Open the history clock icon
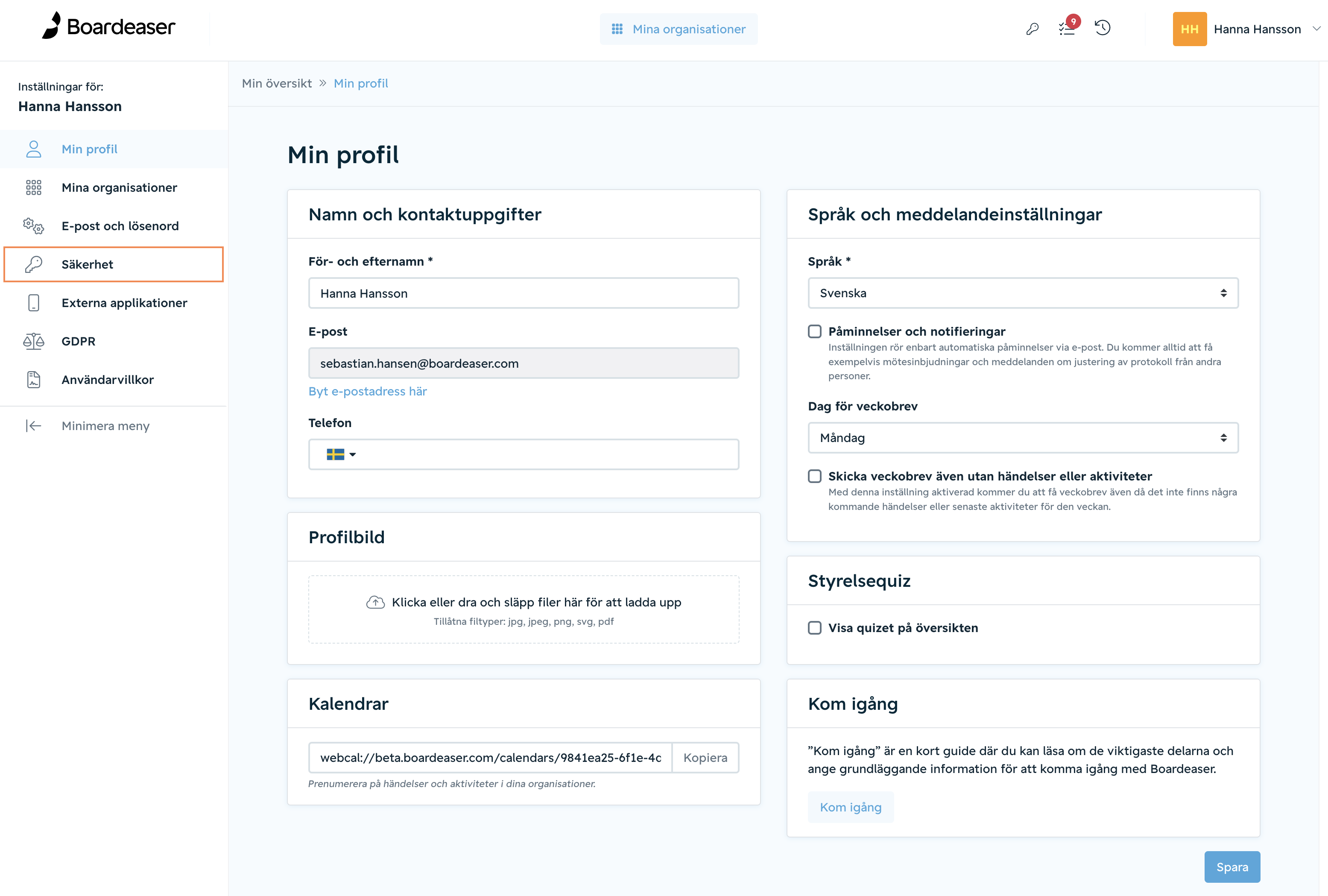 tap(1103, 28)
